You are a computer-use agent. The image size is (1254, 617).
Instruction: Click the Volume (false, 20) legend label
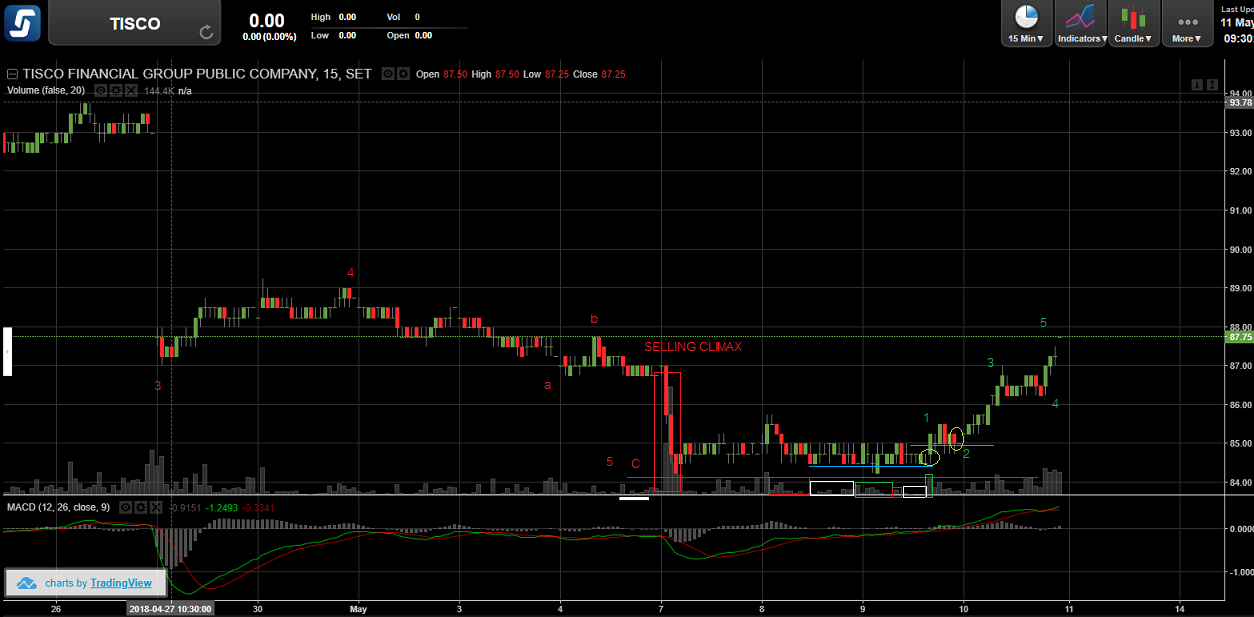coord(46,90)
